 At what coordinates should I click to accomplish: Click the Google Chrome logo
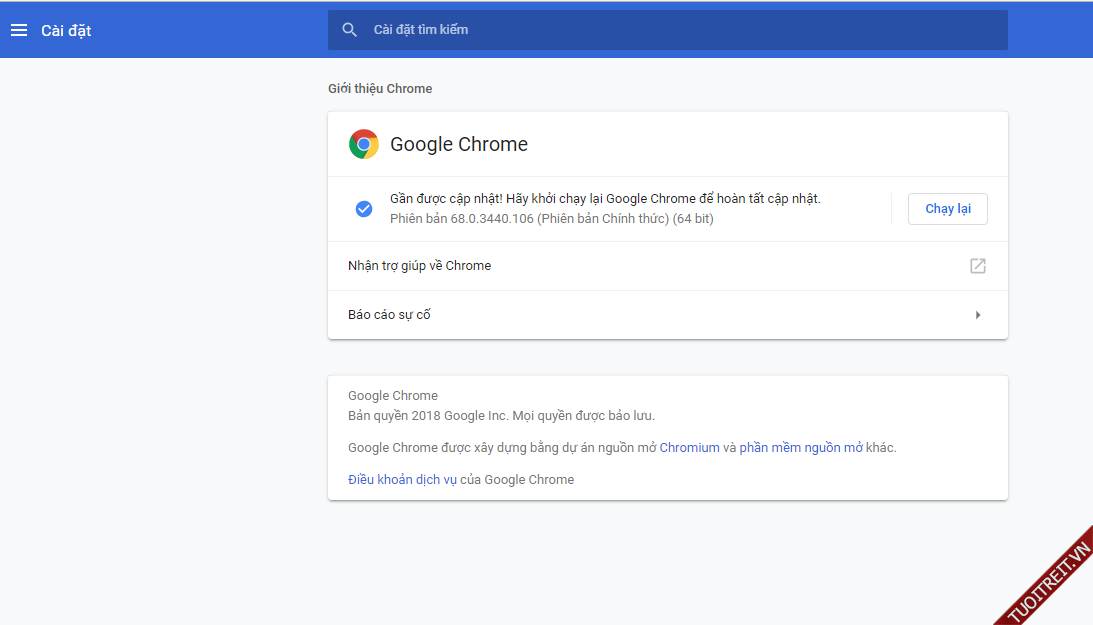[x=363, y=144]
